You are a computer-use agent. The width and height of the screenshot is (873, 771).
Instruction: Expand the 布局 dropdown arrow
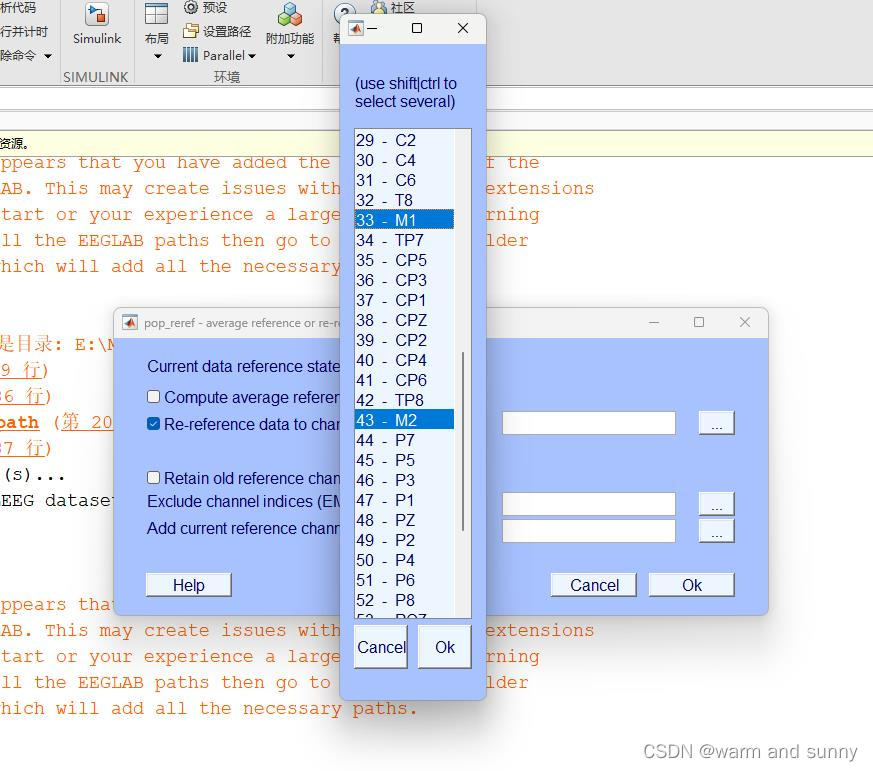[x=158, y=56]
